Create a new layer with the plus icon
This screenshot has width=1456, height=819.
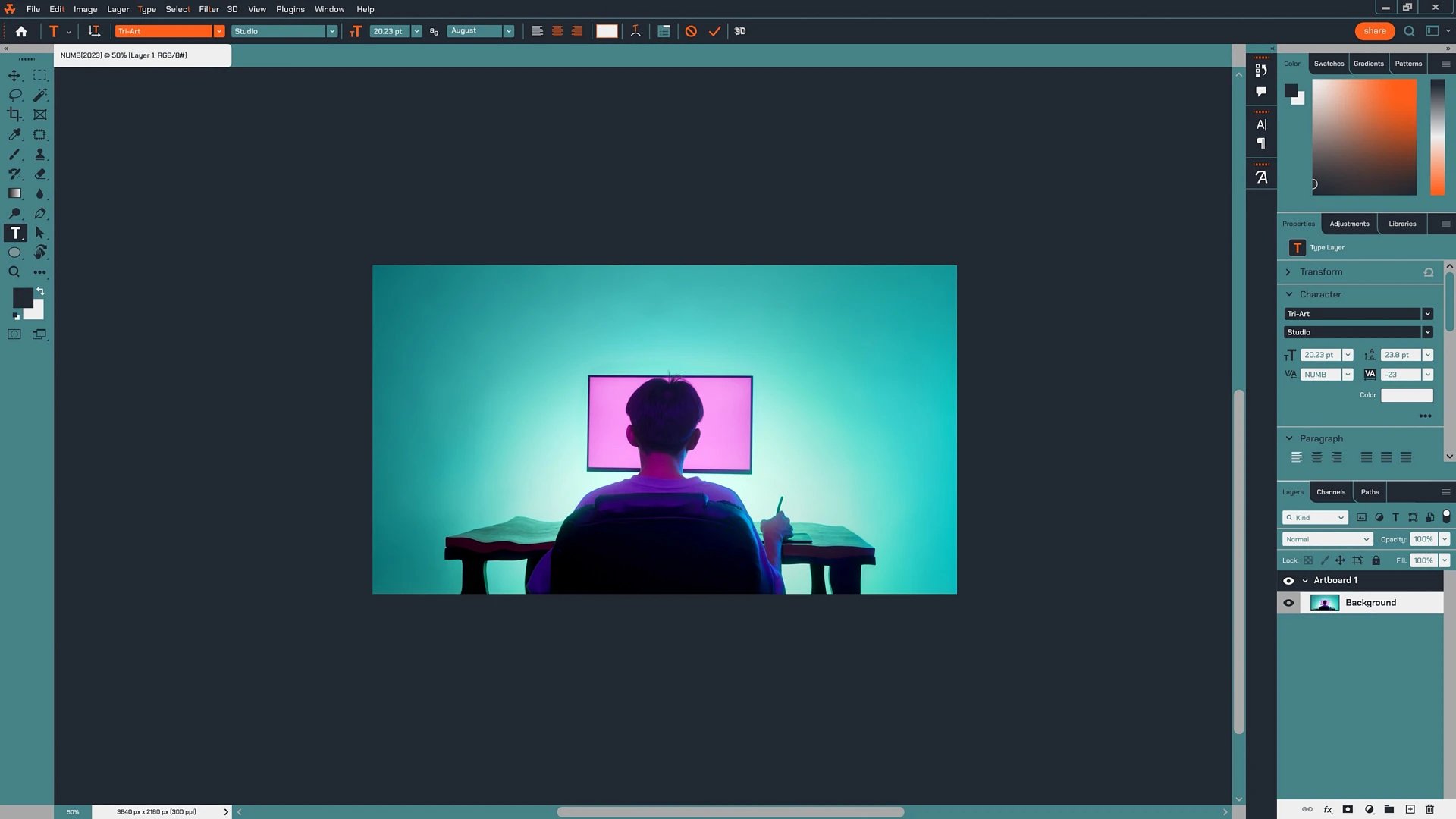(1410, 809)
